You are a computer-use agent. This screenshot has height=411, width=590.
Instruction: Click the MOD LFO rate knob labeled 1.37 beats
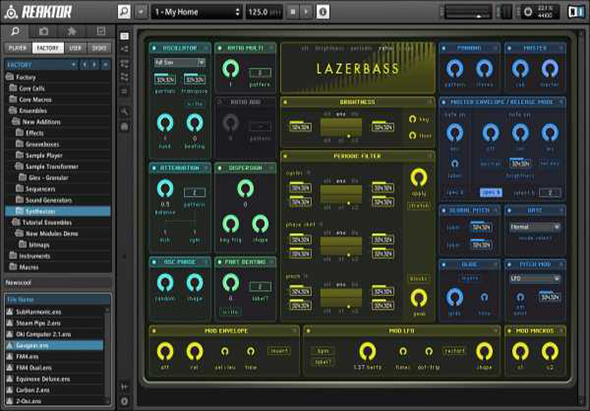point(368,352)
